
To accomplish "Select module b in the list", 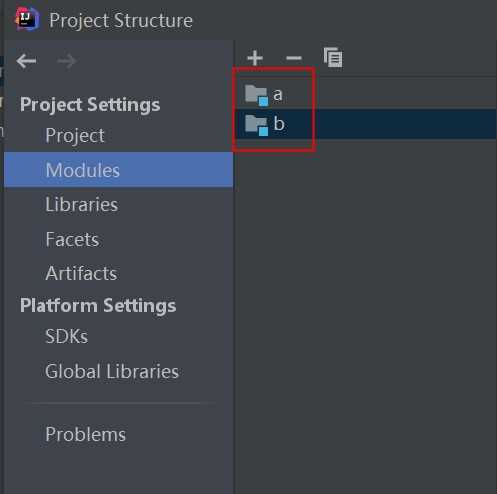I will pos(366,124).
